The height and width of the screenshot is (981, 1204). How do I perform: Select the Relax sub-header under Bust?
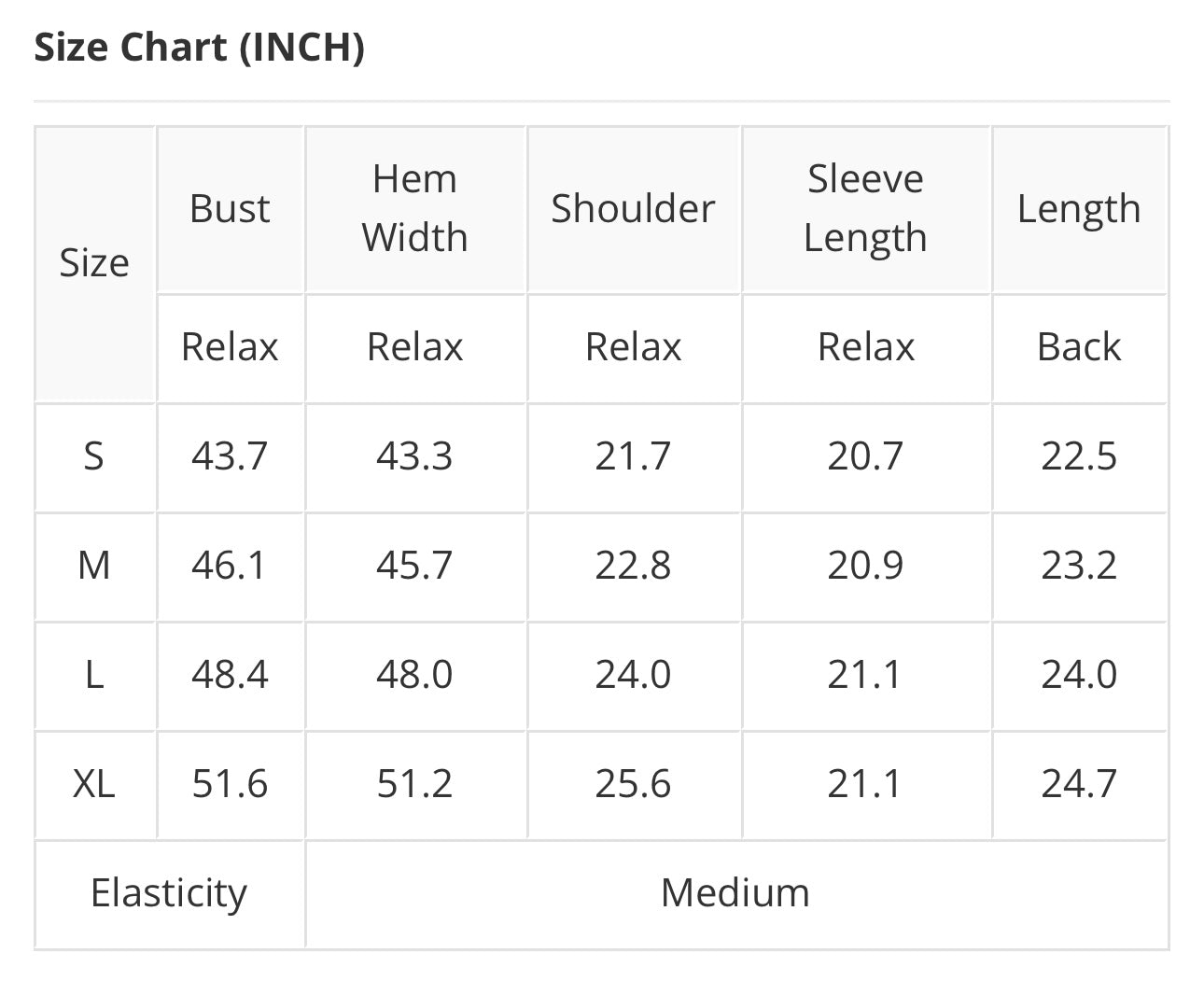point(230,347)
